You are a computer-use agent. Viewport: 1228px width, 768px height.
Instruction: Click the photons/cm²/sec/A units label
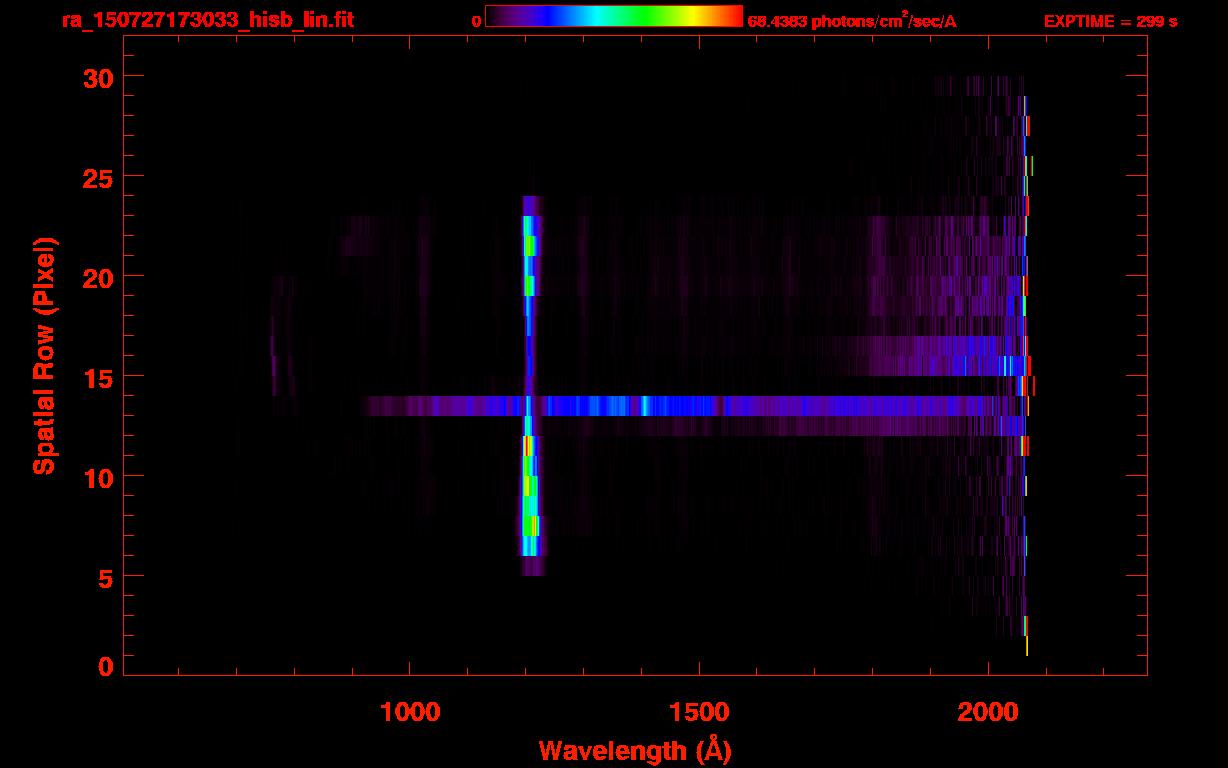(x=884, y=20)
